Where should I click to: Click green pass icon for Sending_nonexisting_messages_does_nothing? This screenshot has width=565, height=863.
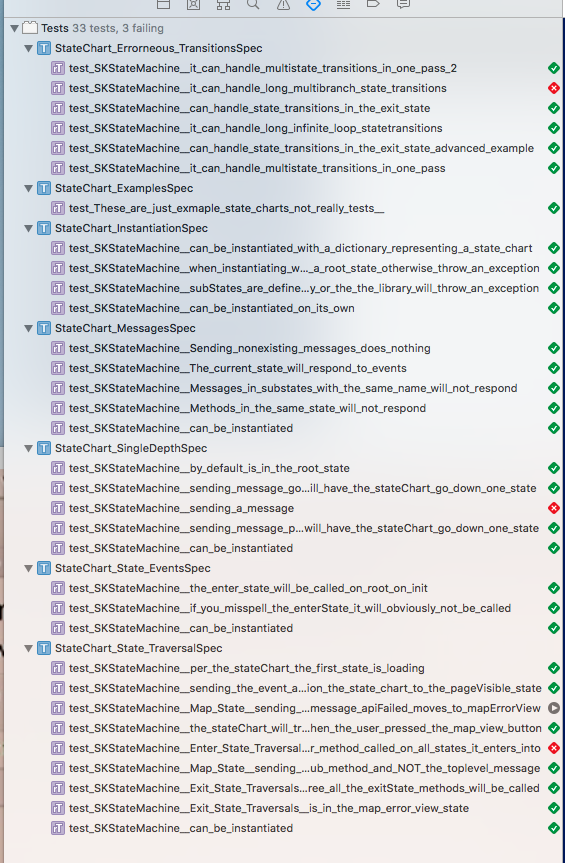pyautogui.click(x=554, y=348)
